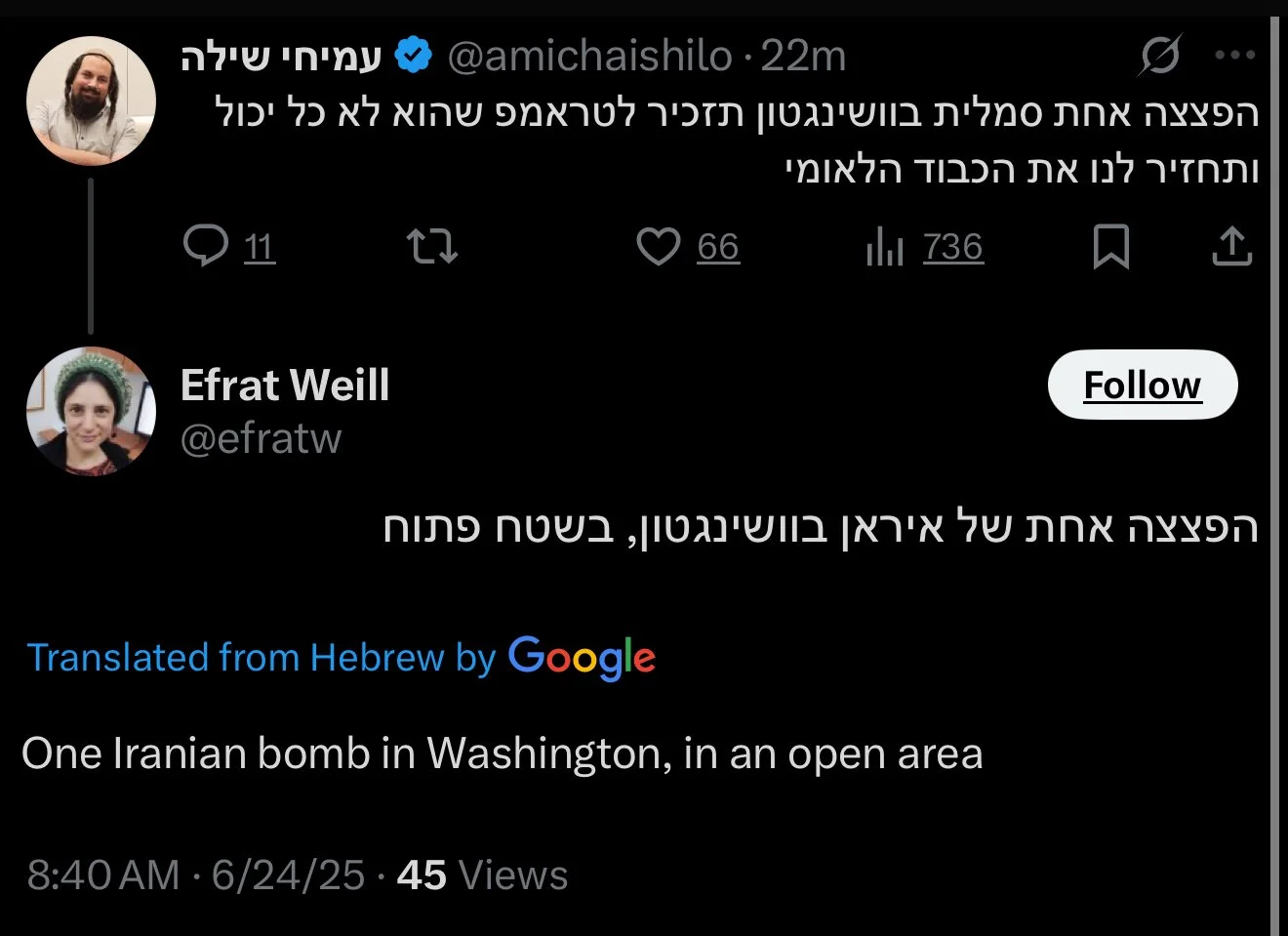The height and width of the screenshot is (936, 1288).
Task: Repost the tweet using the retweet icon
Action: click(x=431, y=246)
